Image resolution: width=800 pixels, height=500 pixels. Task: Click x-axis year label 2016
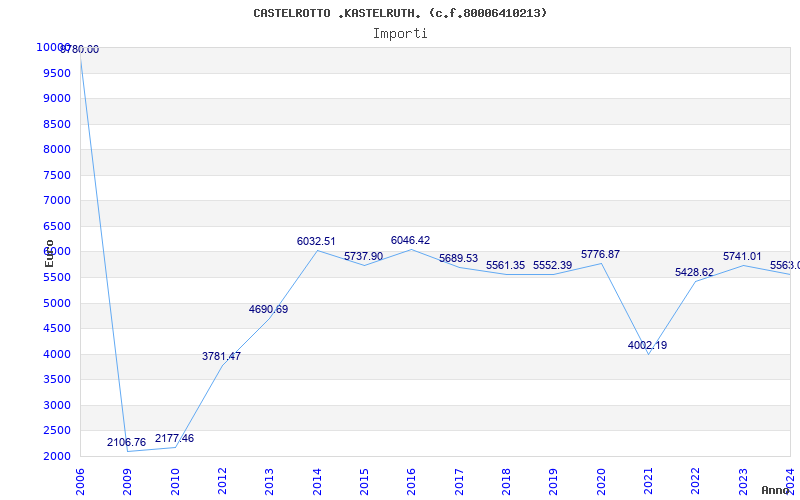pyautogui.click(x=412, y=482)
